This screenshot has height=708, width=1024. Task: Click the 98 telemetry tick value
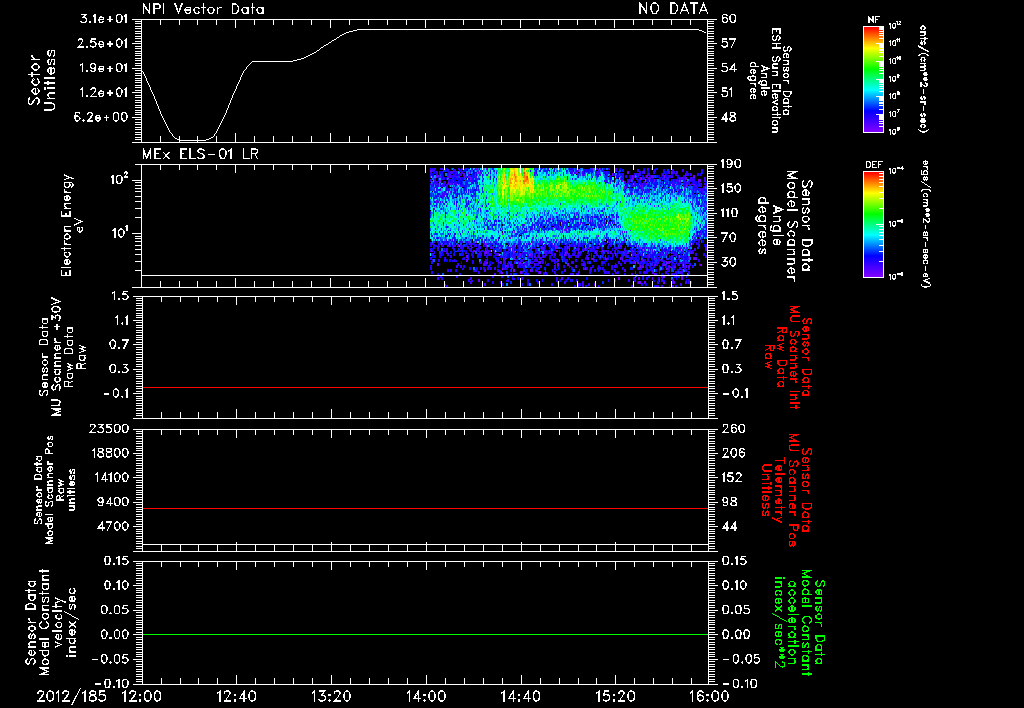[729, 502]
